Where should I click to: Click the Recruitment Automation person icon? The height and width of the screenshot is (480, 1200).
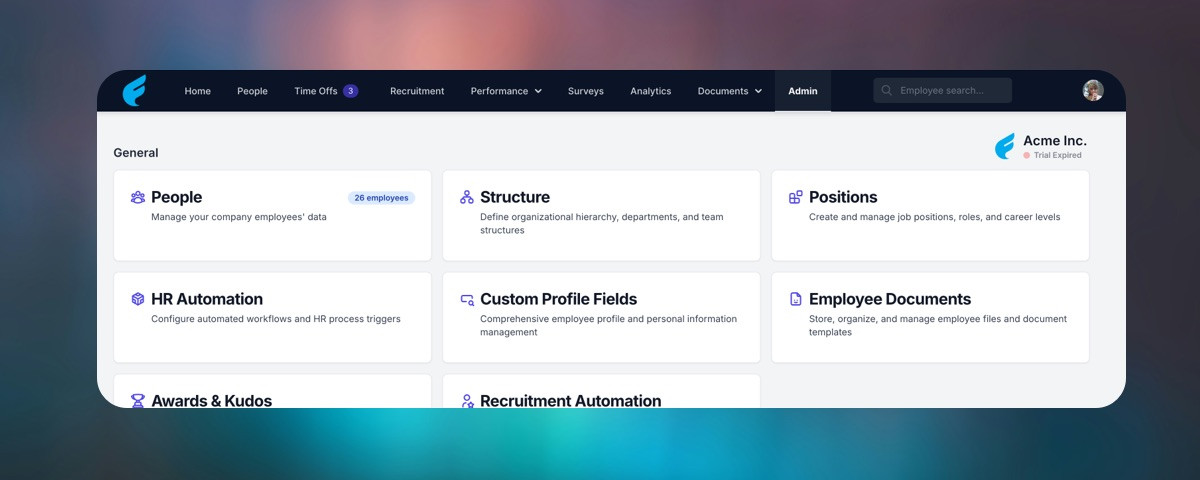pyautogui.click(x=467, y=401)
